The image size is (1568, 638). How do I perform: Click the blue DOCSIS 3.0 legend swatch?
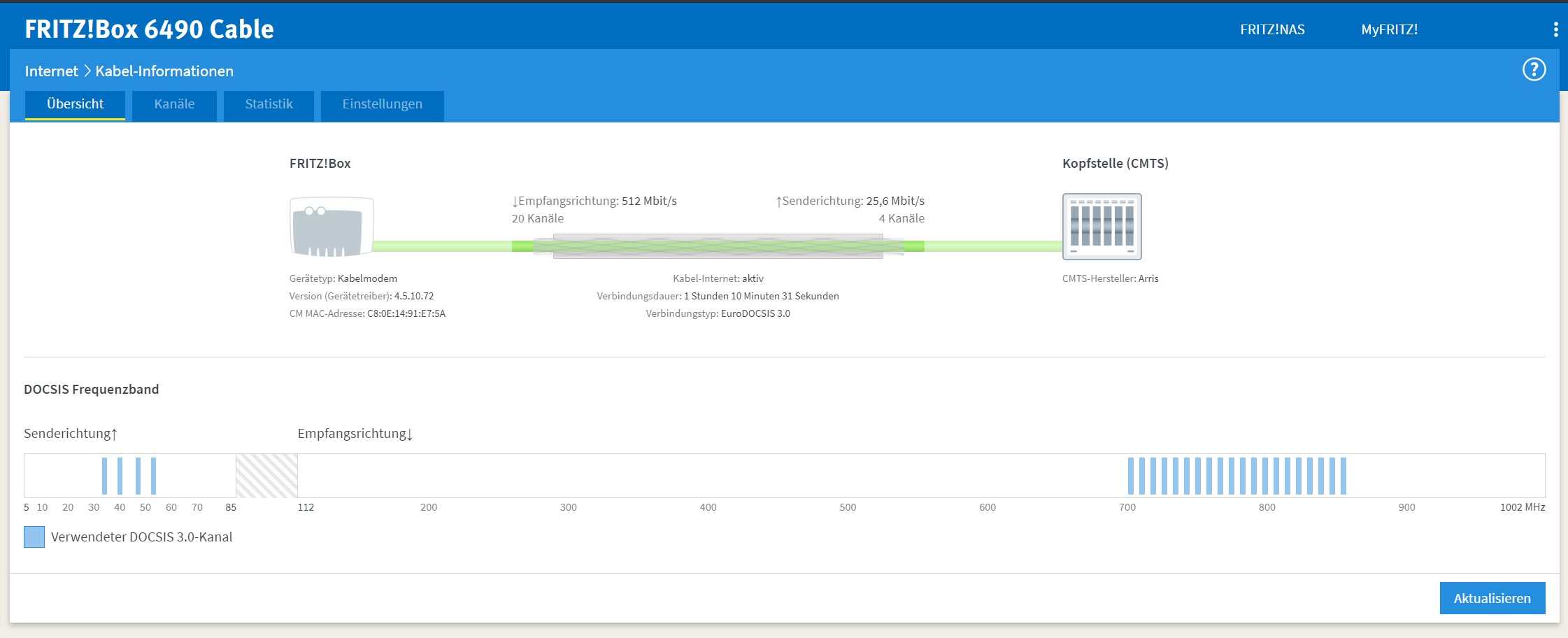tap(34, 537)
